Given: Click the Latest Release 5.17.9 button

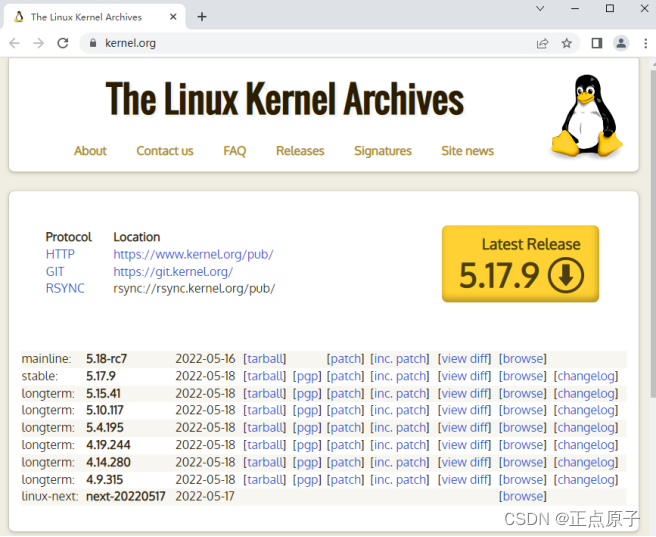Looking at the screenshot, I should pyautogui.click(x=520, y=263).
